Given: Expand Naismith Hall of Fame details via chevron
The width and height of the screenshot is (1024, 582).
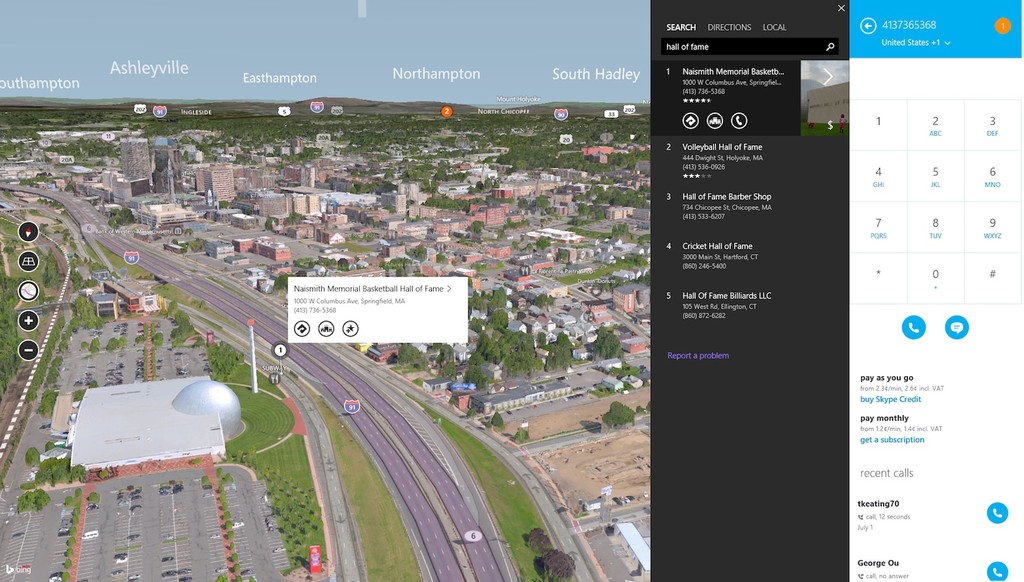Looking at the screenshot, I should (450, 288).
